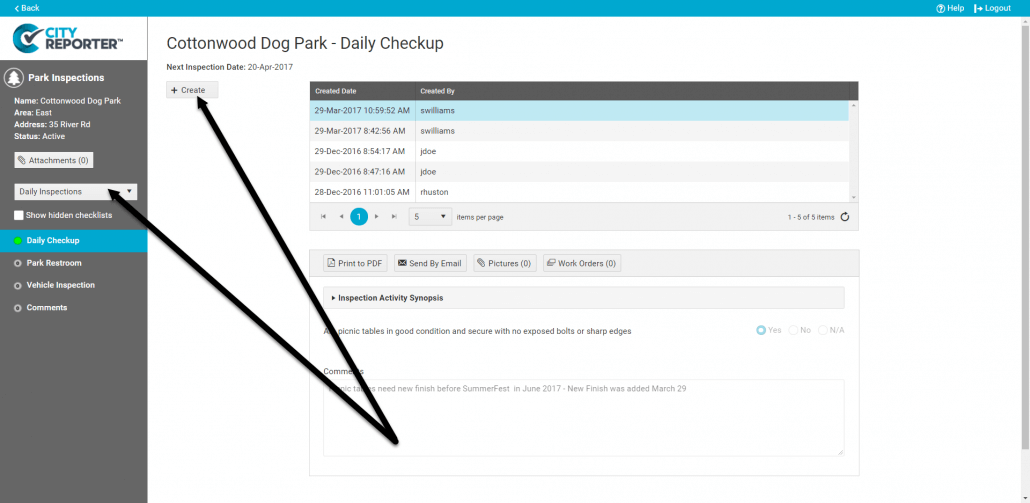
Task: Click the Logout icon
Action: click(x=978, y=8)
